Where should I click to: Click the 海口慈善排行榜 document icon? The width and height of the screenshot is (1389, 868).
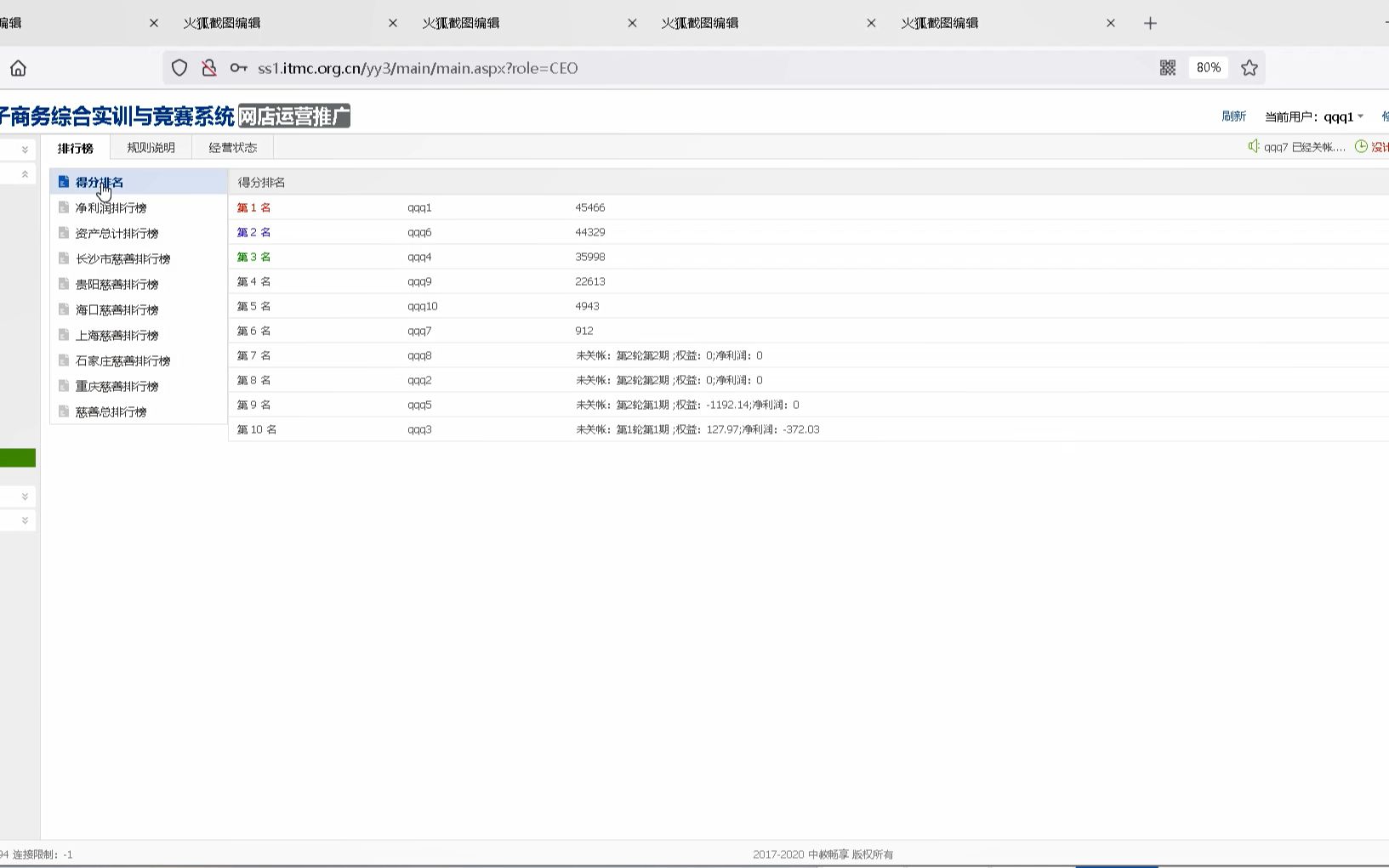(64, 309)
